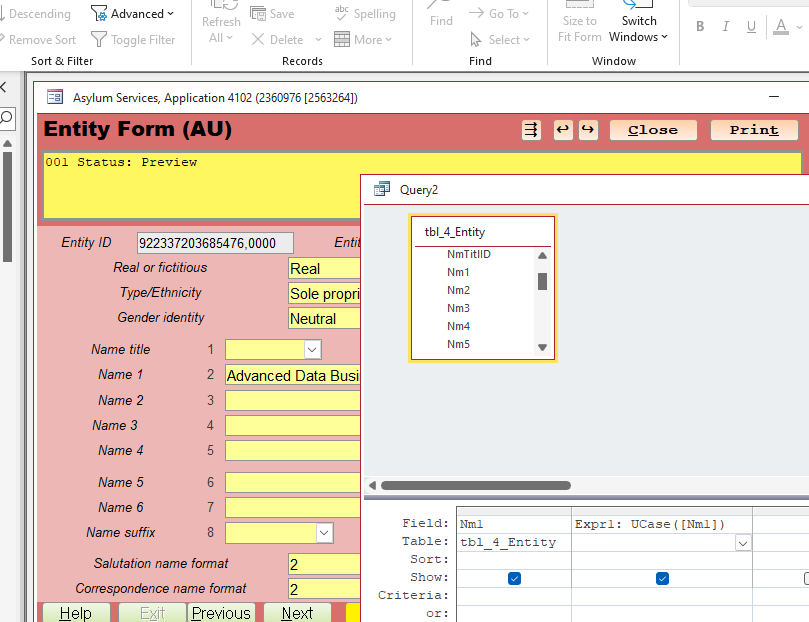This screenshot has height=622, width=809.
Task: Select the Nm3 field in tbl_4_Entity list
Action: click(x=459, y=308)
